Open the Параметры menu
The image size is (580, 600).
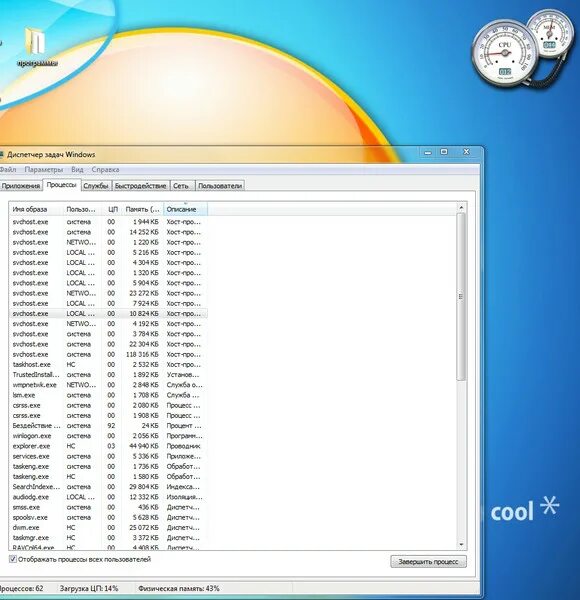click(x=44, y=169)
